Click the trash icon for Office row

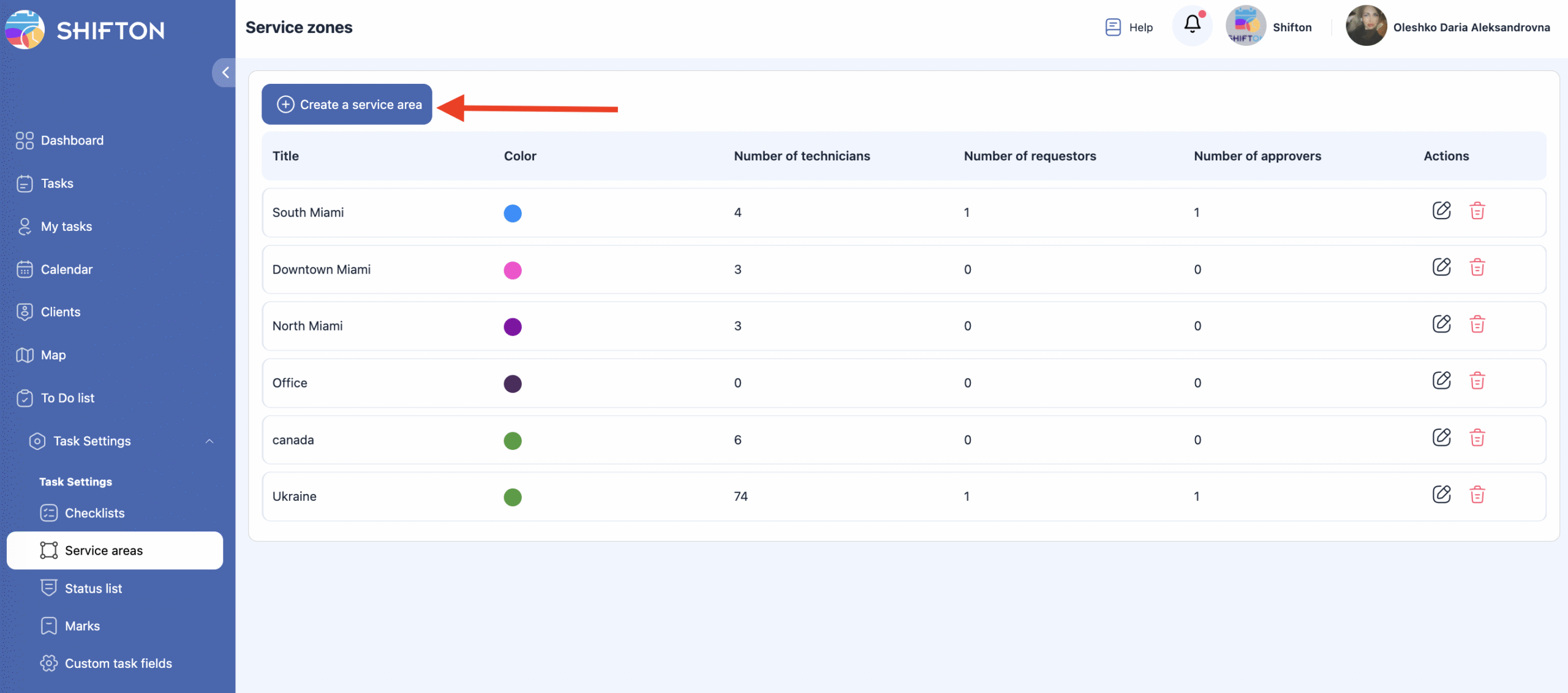pyautogui.click(x=1477, y=381)
